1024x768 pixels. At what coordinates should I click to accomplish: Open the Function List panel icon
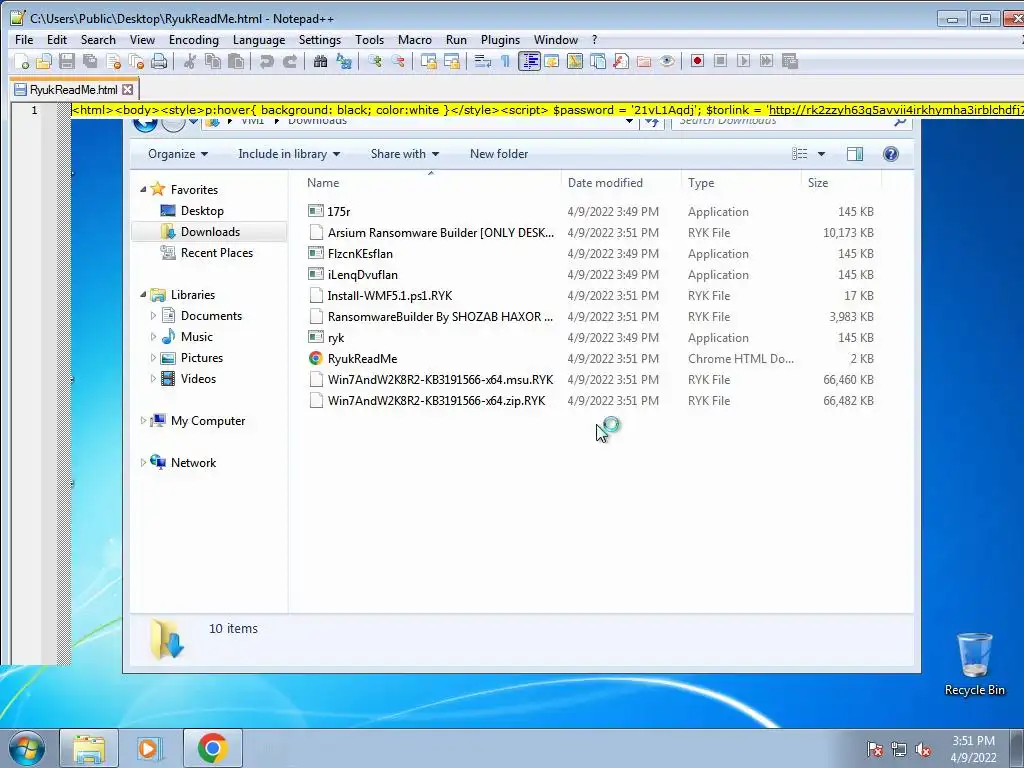(621, 61)
